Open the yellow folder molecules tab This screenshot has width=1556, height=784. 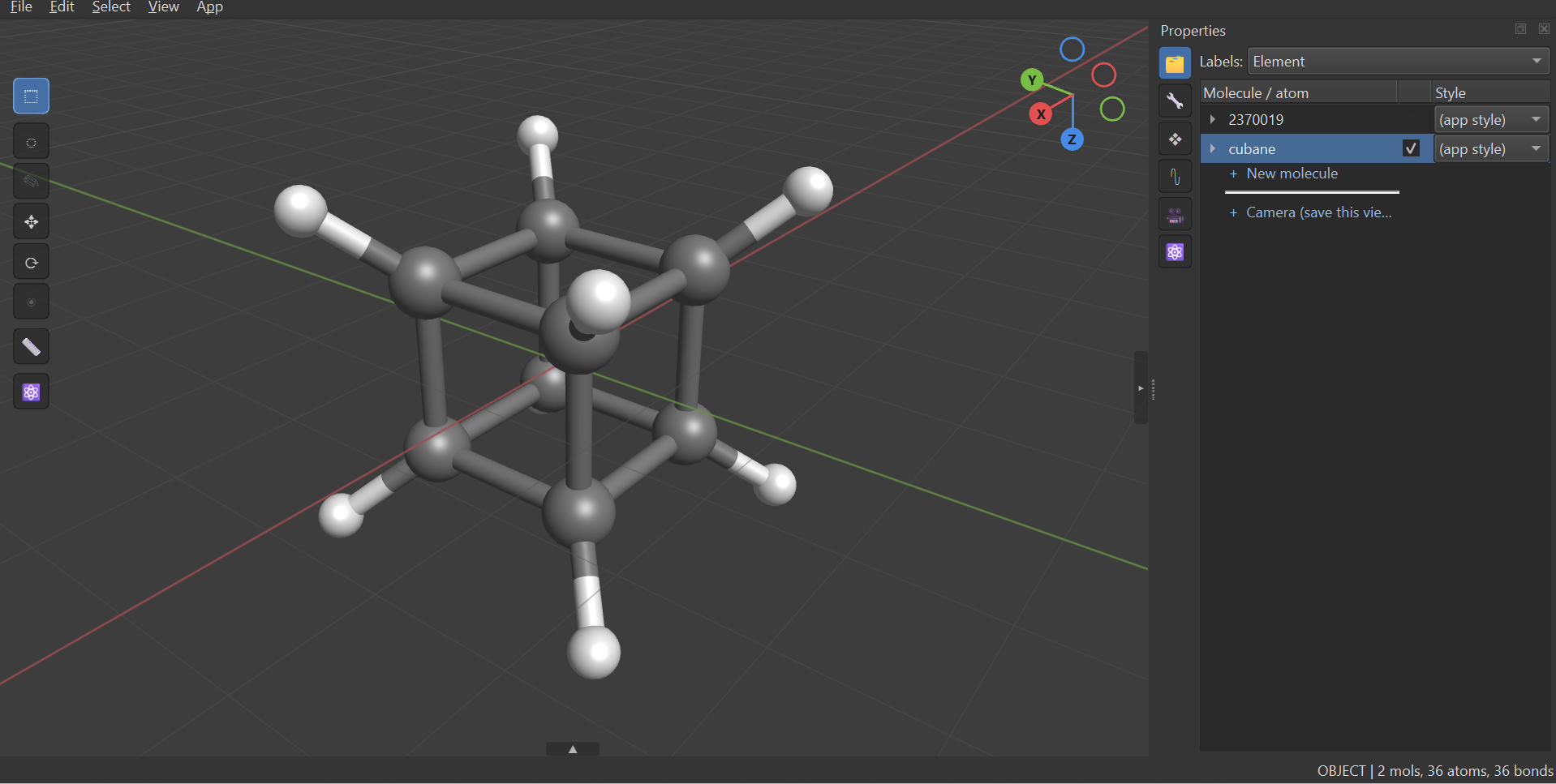[1175, 63]
